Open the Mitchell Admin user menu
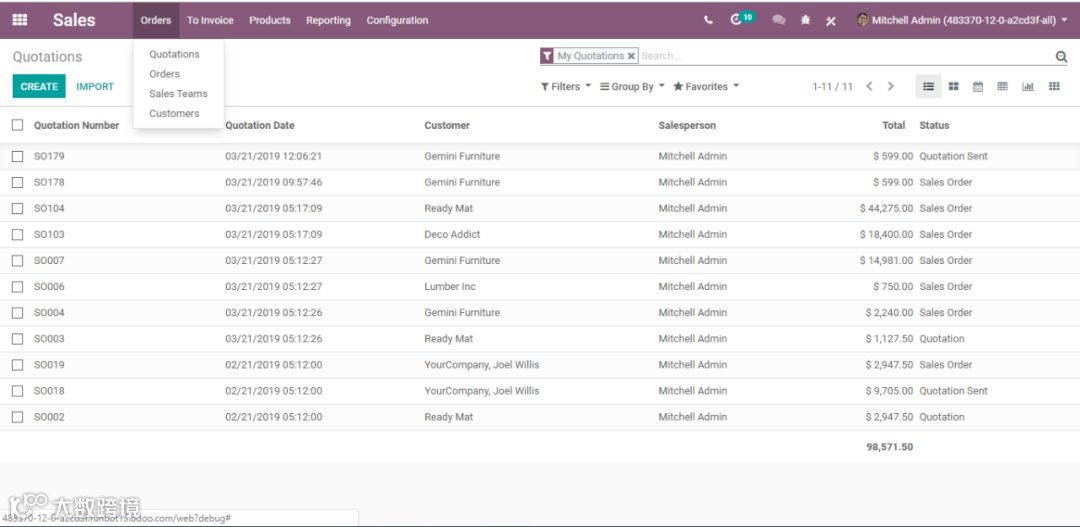 pos(962,20)
